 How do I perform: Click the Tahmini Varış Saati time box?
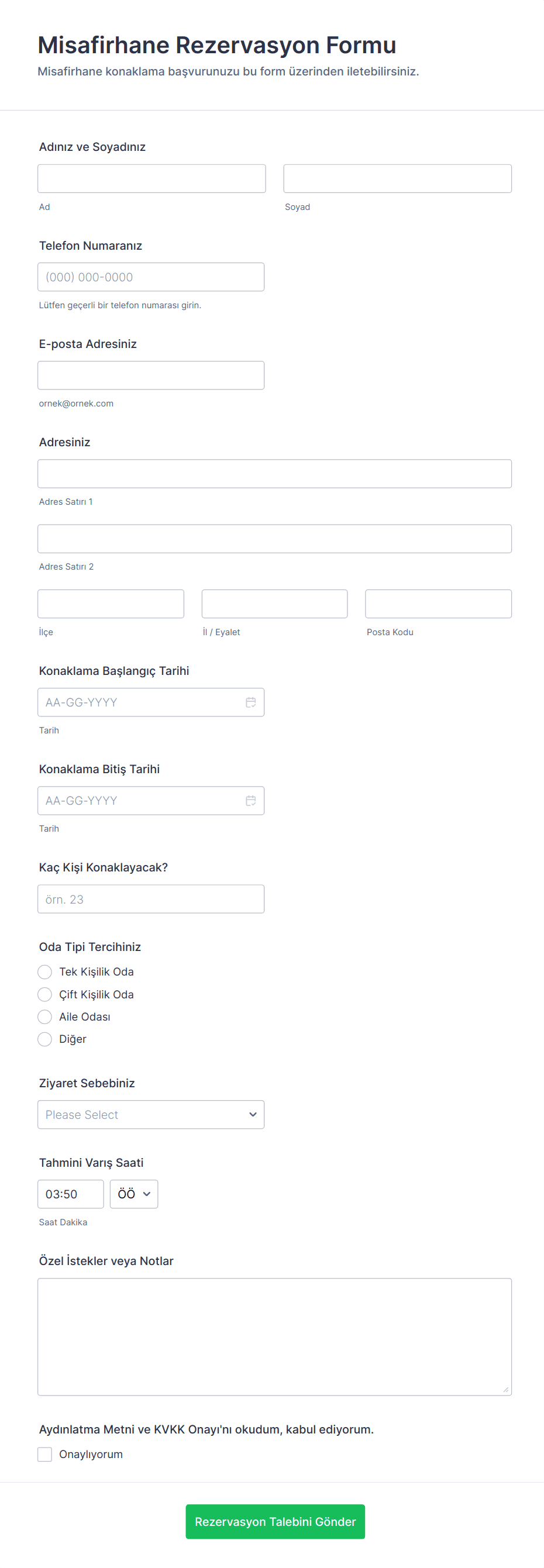[x=70, y=1194]
